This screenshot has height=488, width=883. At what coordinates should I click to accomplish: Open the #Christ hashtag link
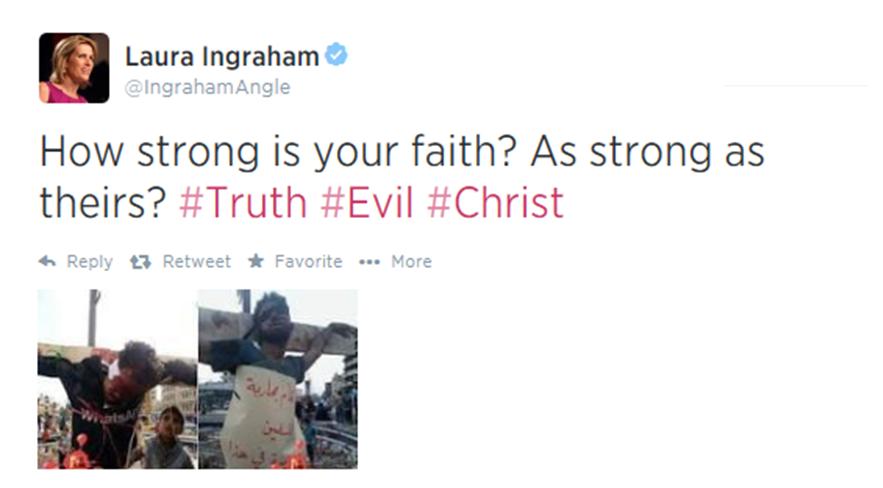(495, 203)
